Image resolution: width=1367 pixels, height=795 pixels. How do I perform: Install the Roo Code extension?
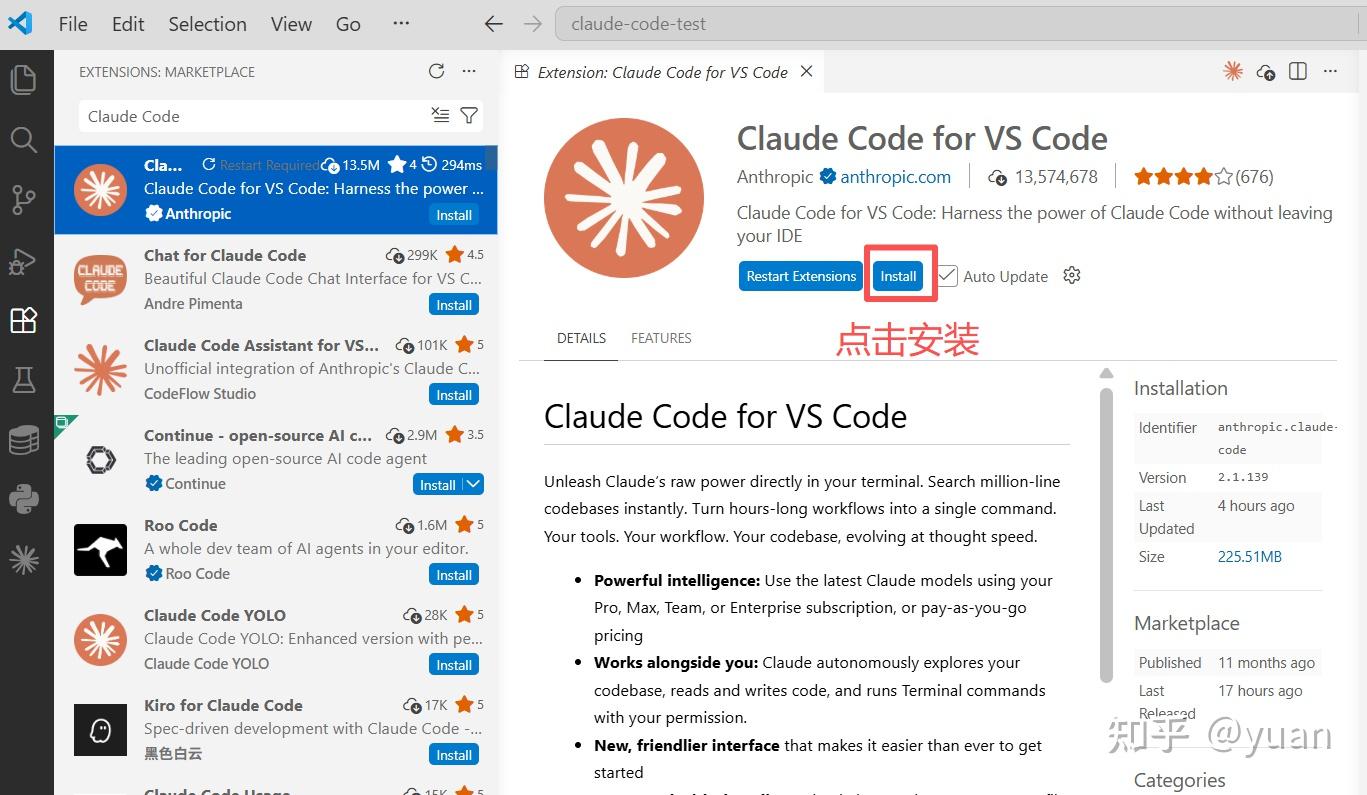(x=454, y=575)
